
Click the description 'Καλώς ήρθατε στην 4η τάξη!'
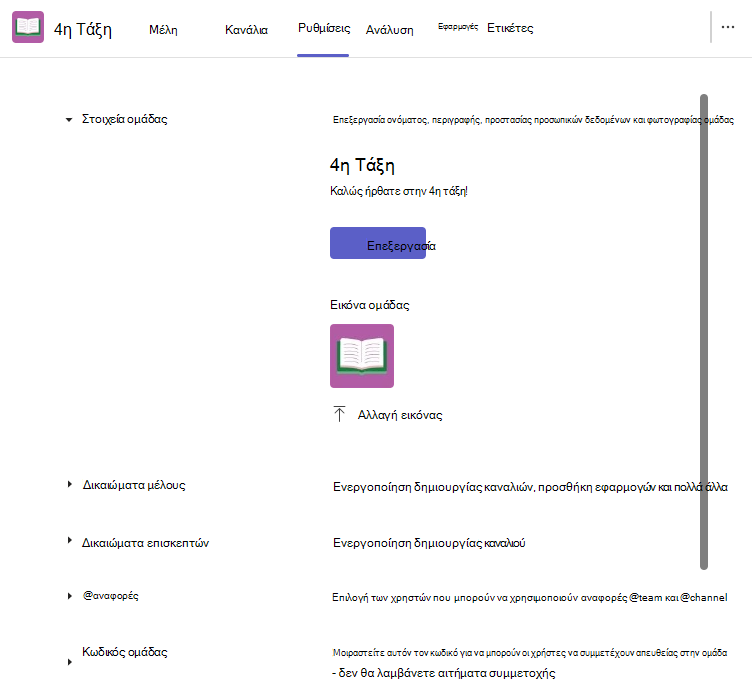pos(399,191)
